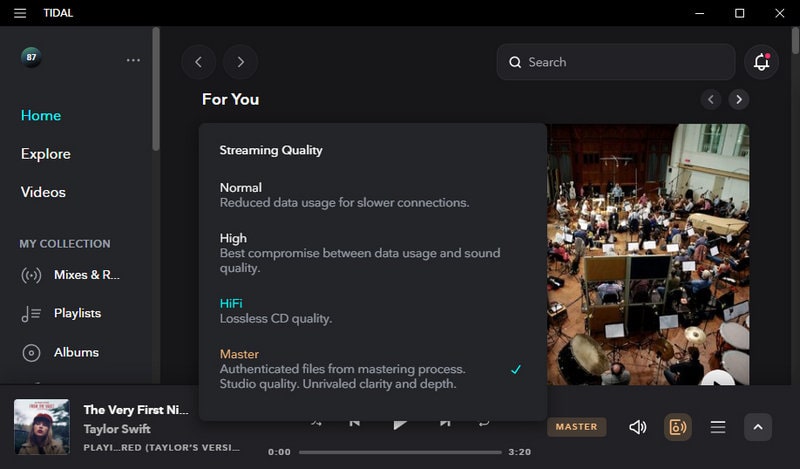Screen dimensions: 800x469
Task: Click the playback progress bar
Action: tap(400, 452)
